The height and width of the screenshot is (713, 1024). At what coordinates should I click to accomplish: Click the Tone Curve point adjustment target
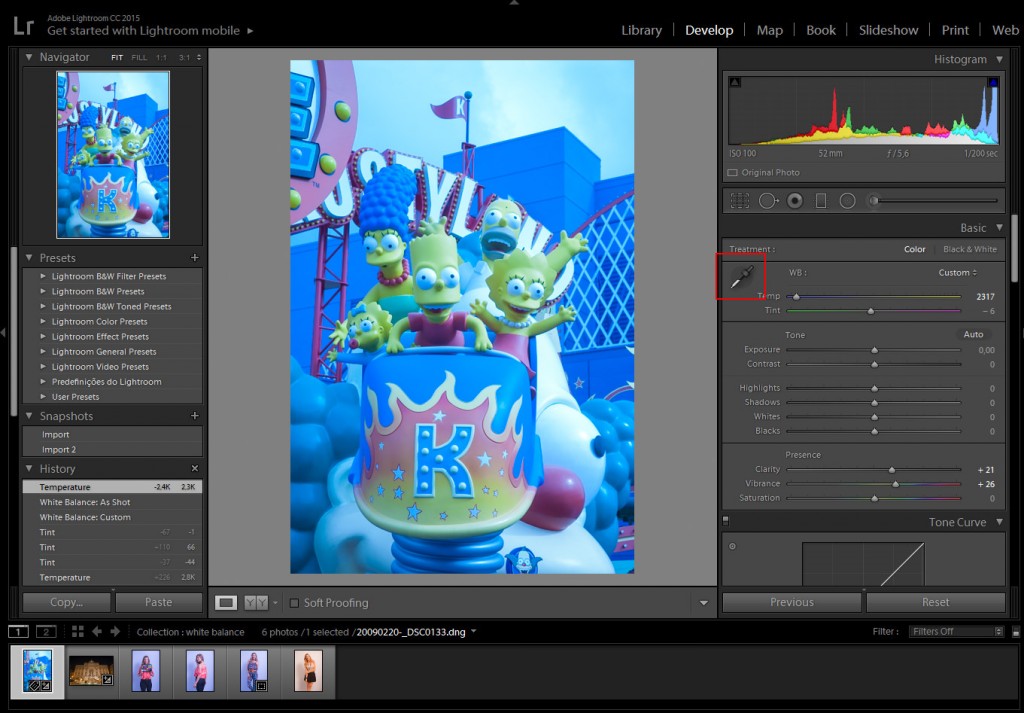(732, 547)
